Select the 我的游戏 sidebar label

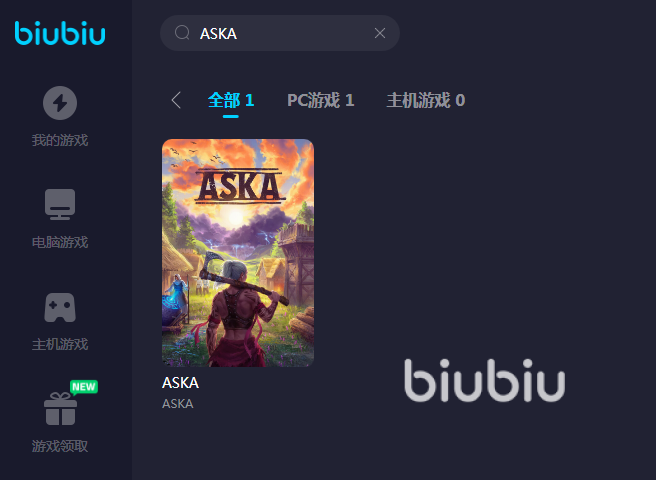coord(60,140)
